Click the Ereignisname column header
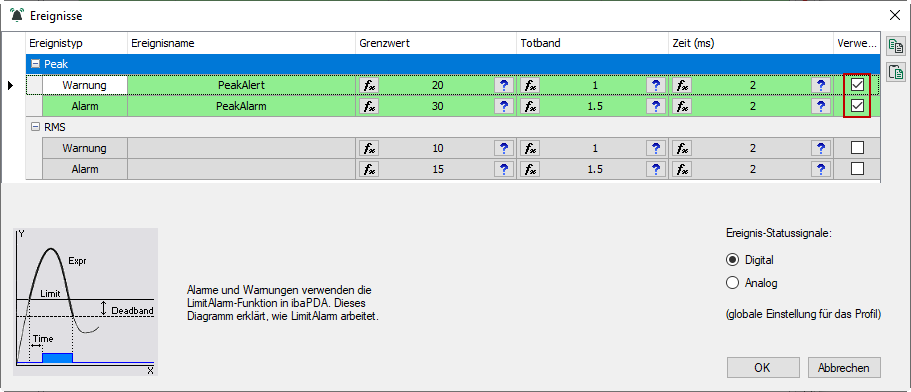This screenshot has height=392, width=911. (241, 44)
